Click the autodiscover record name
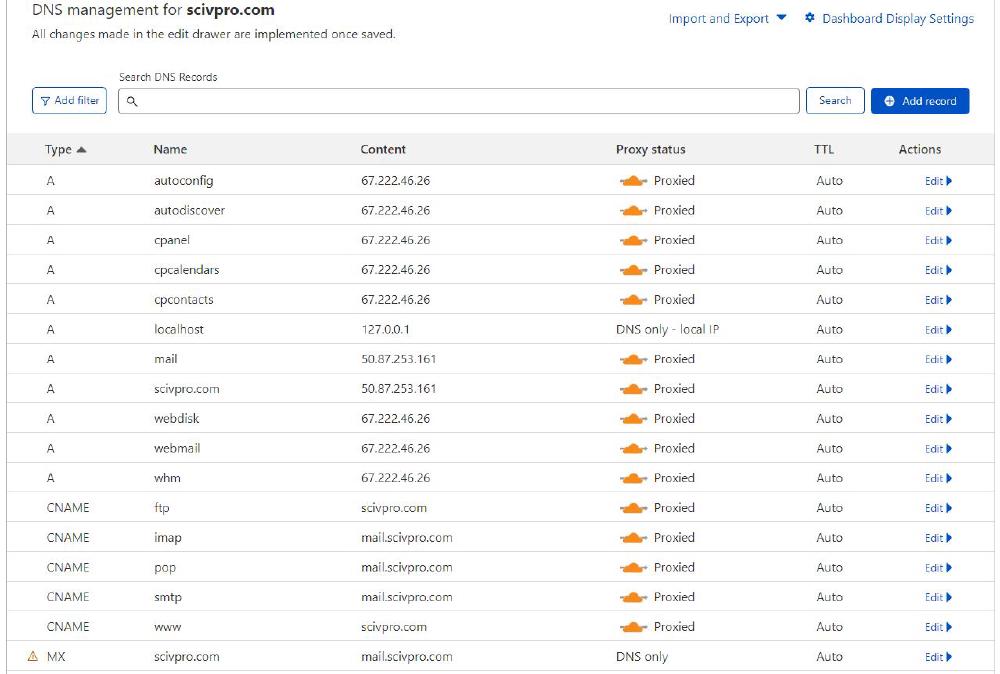Viewport: 1000px width, 674px height. (189, 210)
